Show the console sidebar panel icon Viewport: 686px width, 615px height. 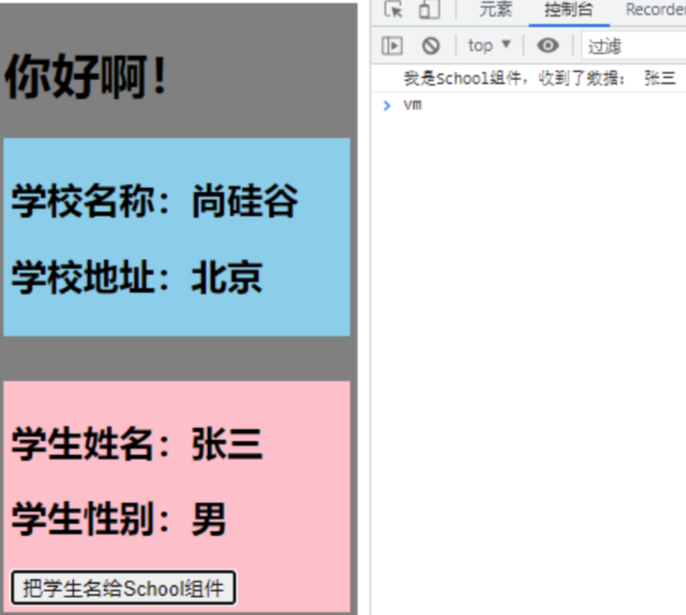tap(394, 45)
